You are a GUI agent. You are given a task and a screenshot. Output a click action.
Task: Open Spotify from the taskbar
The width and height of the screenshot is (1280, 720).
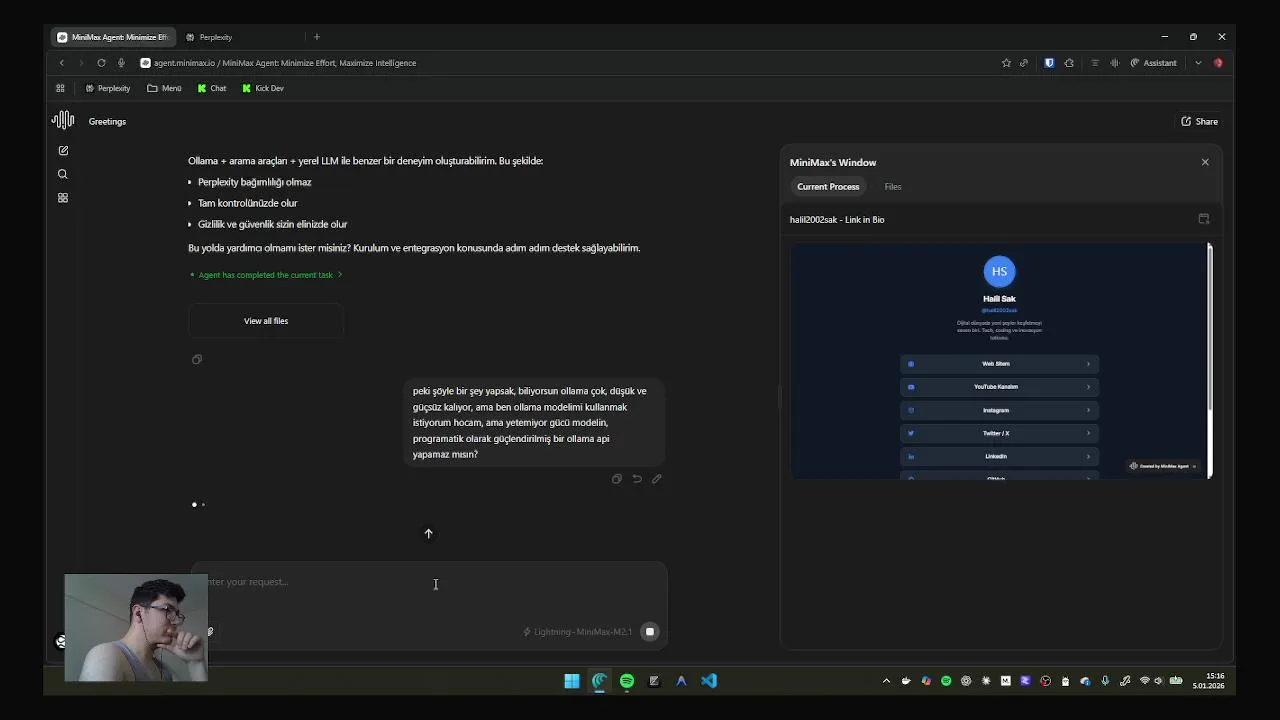627,681
